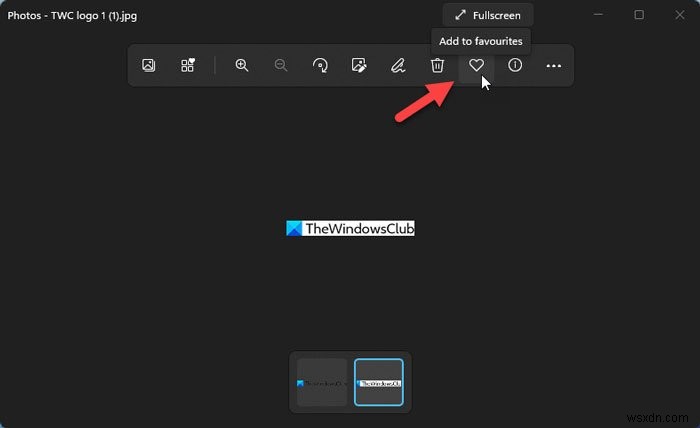Screen dimensions: 700x428
Task: Select the highlighted second filmstrip thumbnail
Action: tap(379, 382)
